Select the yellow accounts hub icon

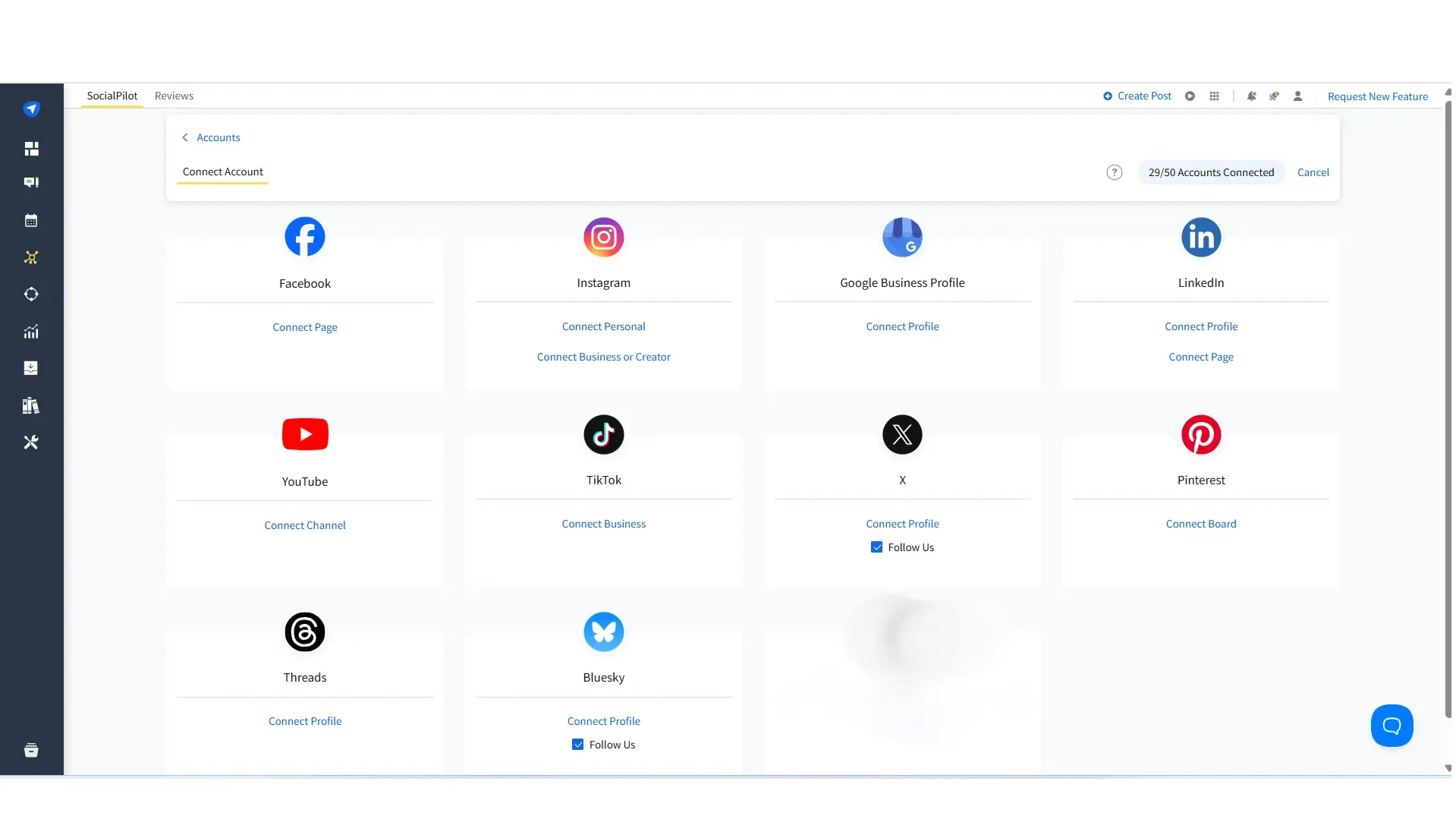32,258
